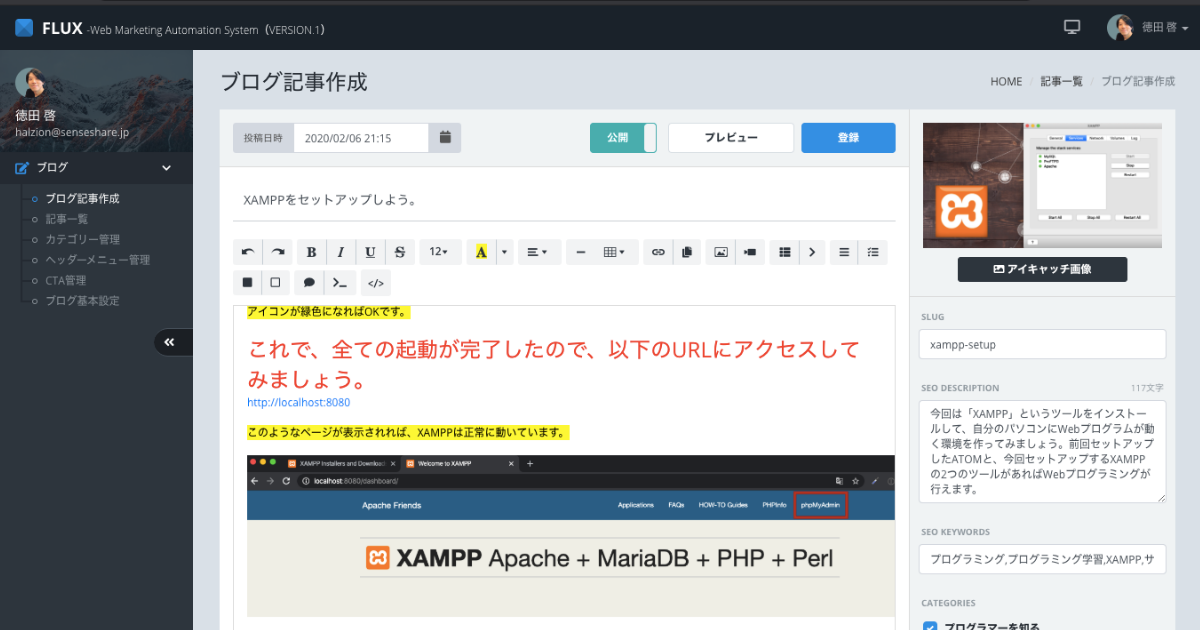Redo the last edit in the editor
Screen dimensions: 1200x630
pos(278,252)
